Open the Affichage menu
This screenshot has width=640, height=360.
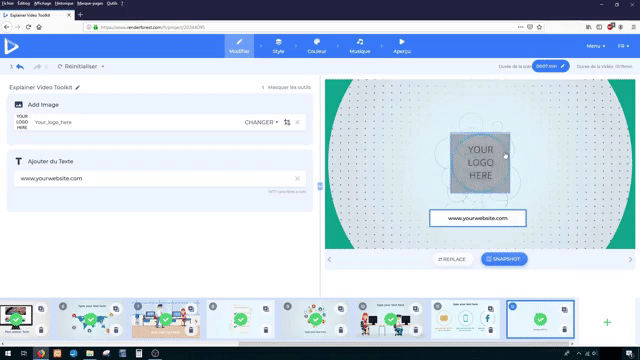42,3
